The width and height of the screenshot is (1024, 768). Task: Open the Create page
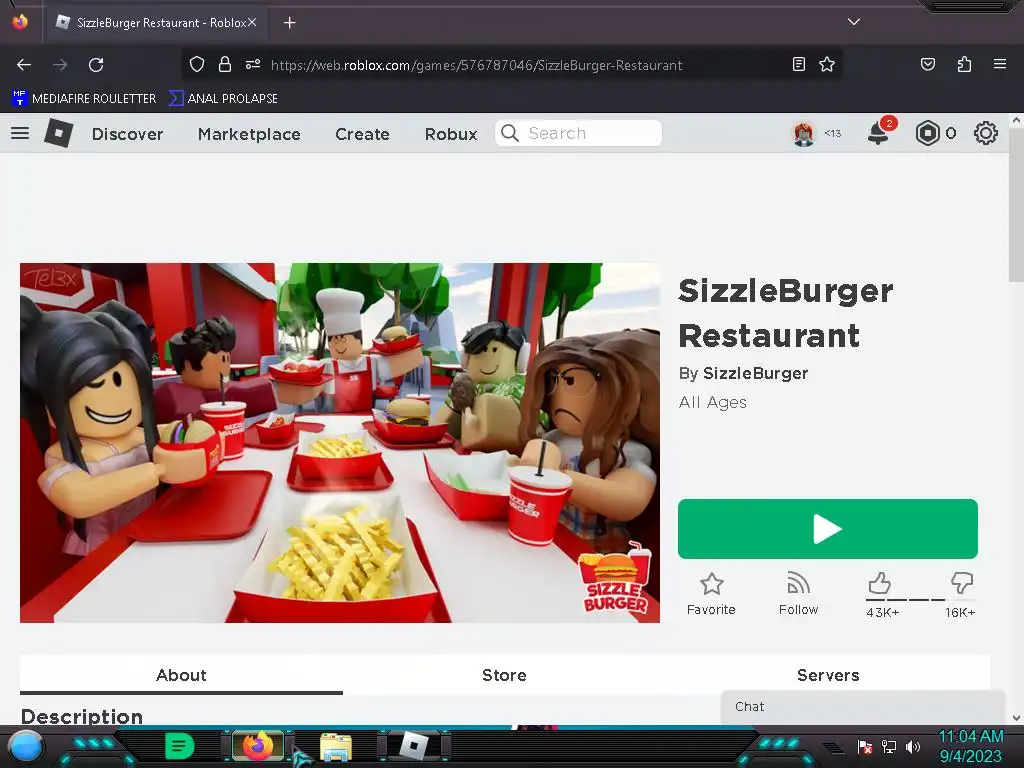click(362, 134)
